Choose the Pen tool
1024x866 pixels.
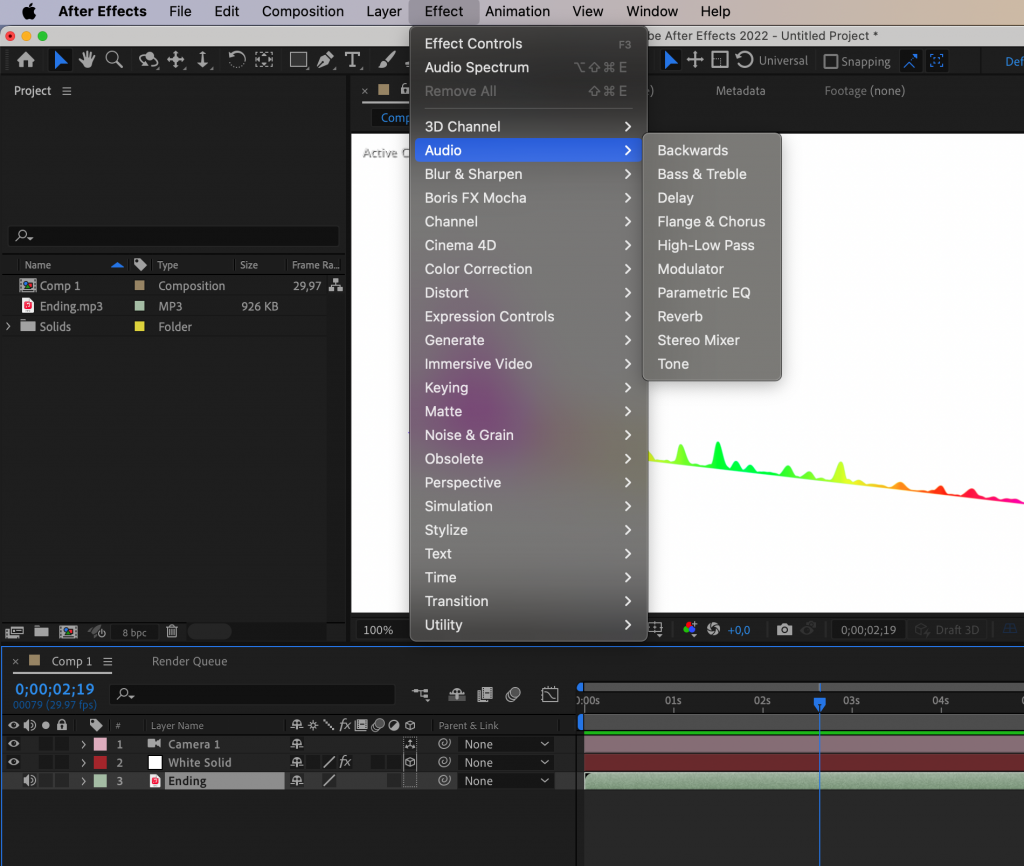pos(325,60)
